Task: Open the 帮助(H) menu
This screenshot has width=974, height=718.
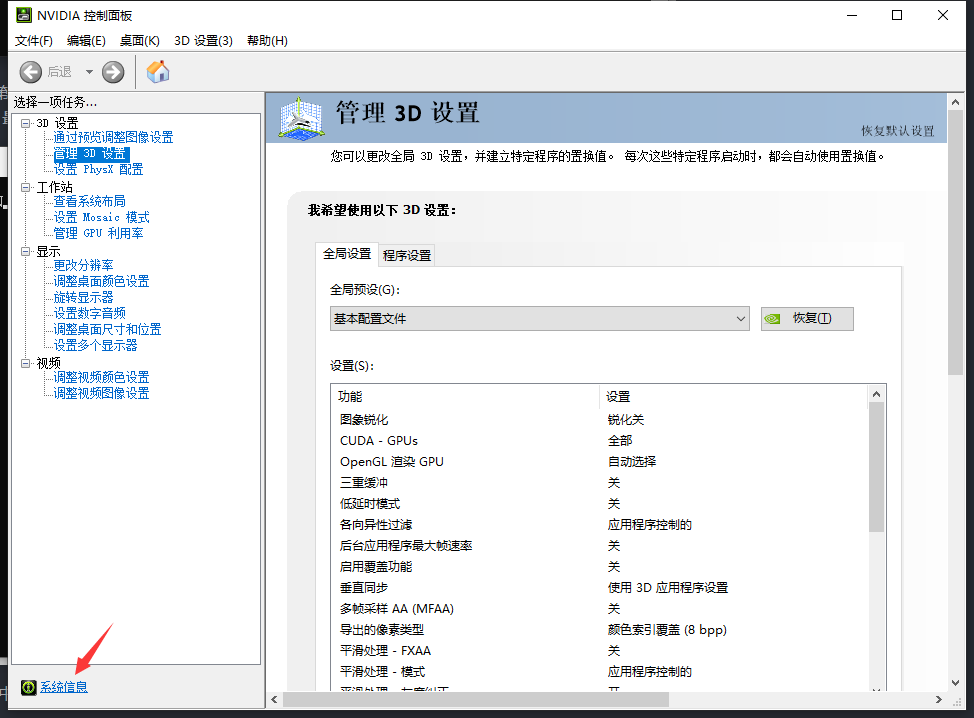Action: 267,40
